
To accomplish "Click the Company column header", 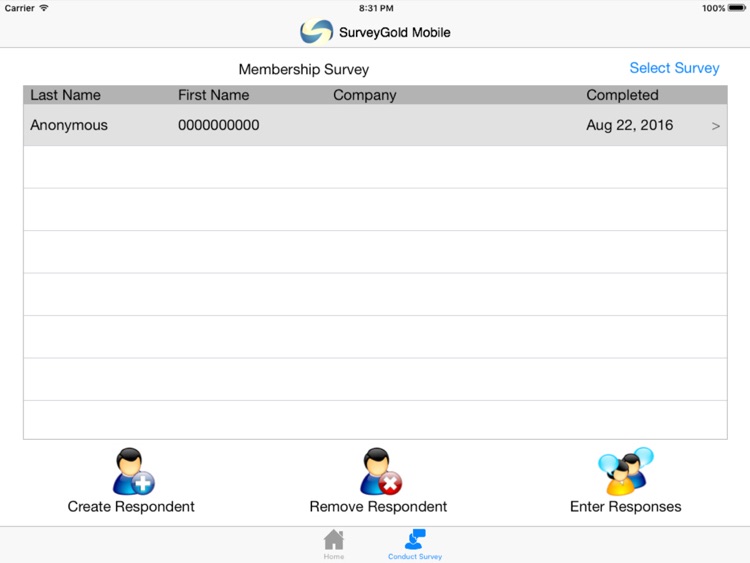I will coord(364,95).
